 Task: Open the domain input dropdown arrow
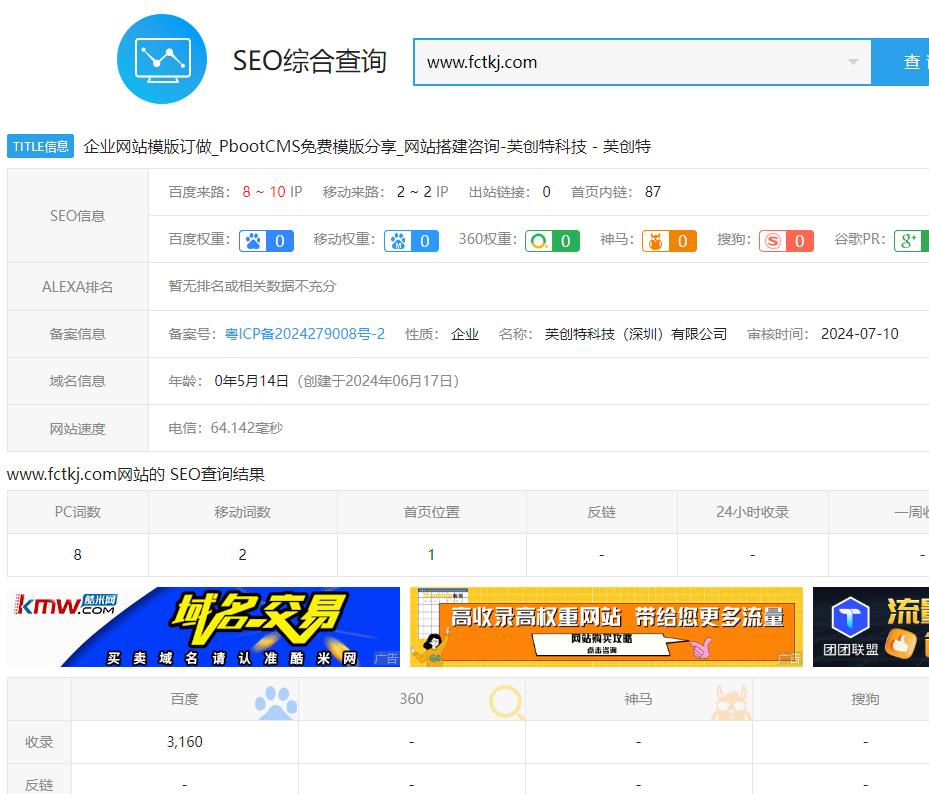(853, 62)
